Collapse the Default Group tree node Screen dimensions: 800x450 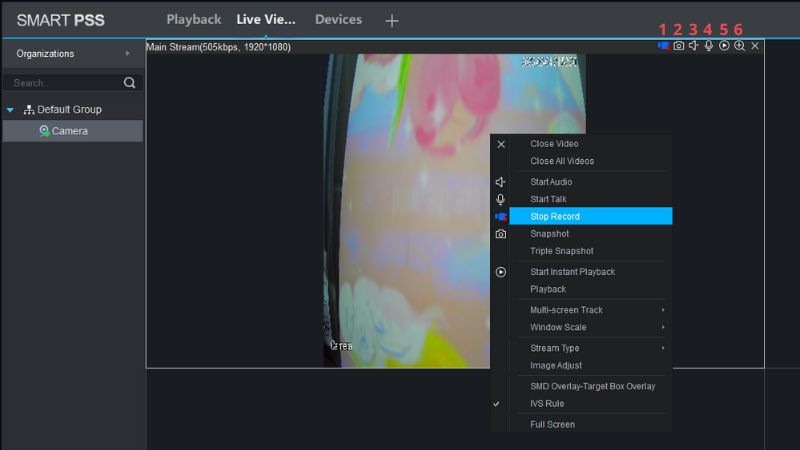[10, 110]
